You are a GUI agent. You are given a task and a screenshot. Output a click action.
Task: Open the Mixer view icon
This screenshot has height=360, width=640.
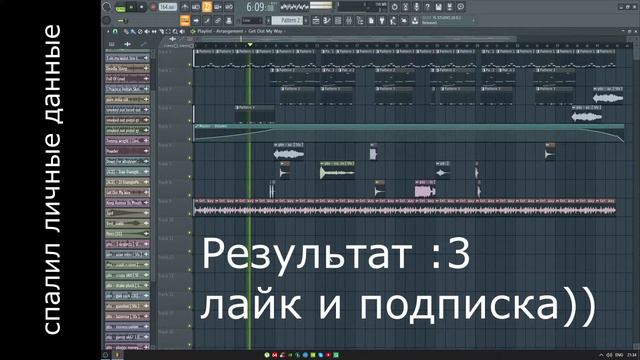click(x=349, y=20)
